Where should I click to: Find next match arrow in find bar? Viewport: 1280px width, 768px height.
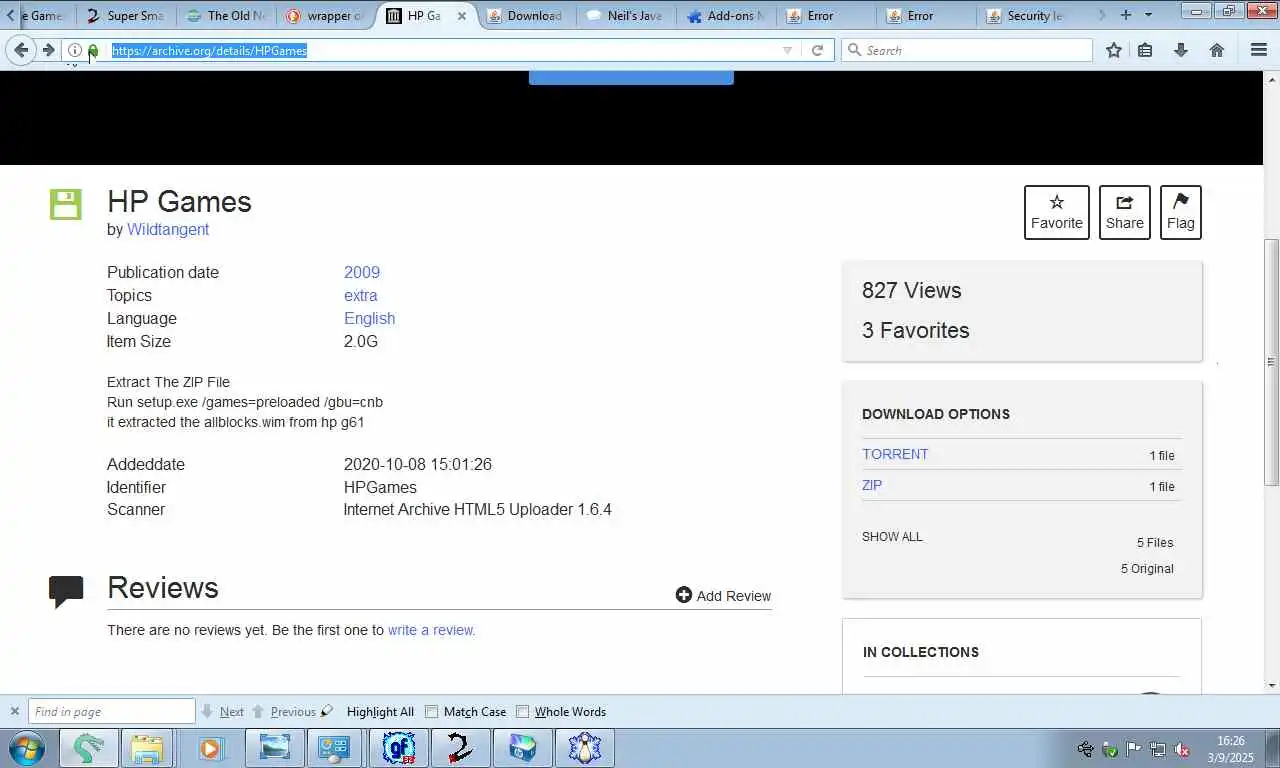[222, 712]
